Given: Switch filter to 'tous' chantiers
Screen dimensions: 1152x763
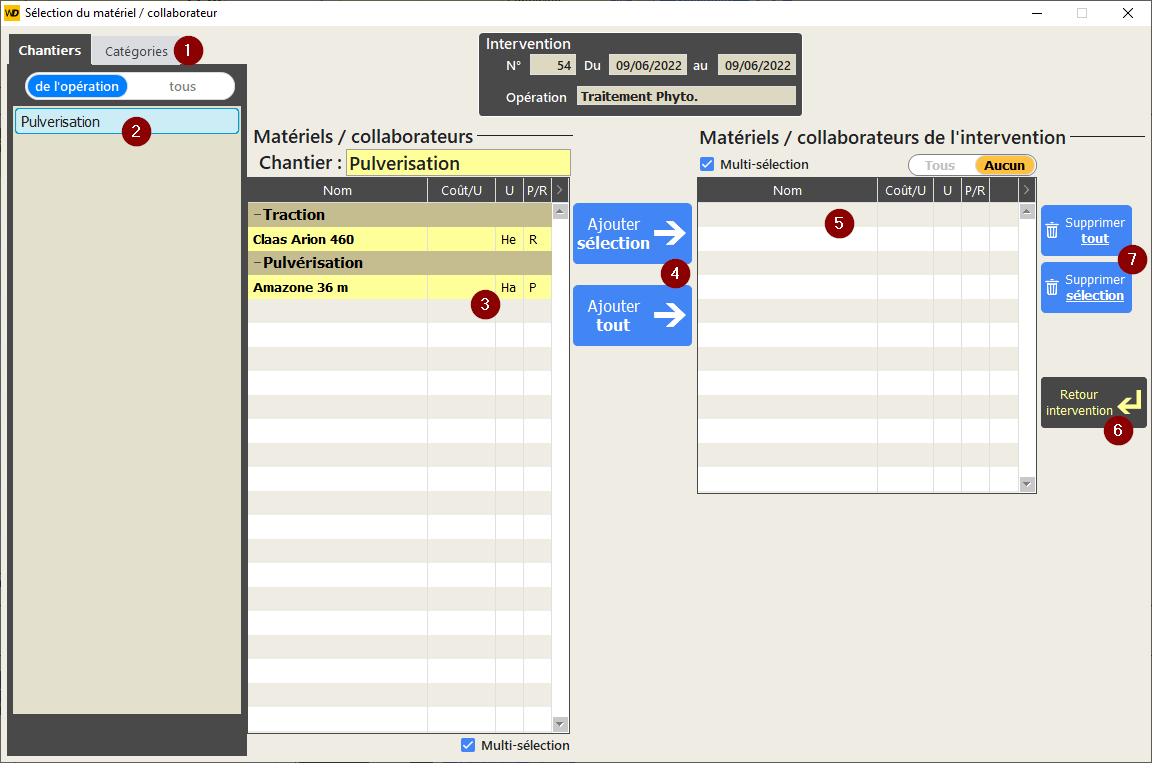Looking at the screenshot, I should (182, 87).
